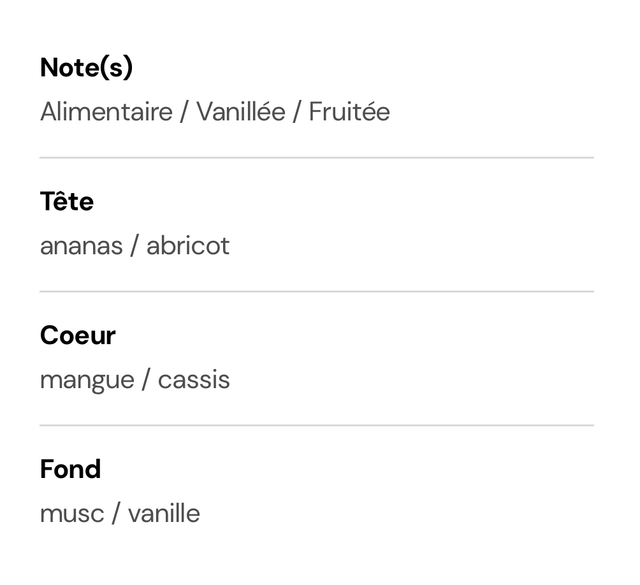Click the divider line below Note(s) section

[x=317, y=158]
